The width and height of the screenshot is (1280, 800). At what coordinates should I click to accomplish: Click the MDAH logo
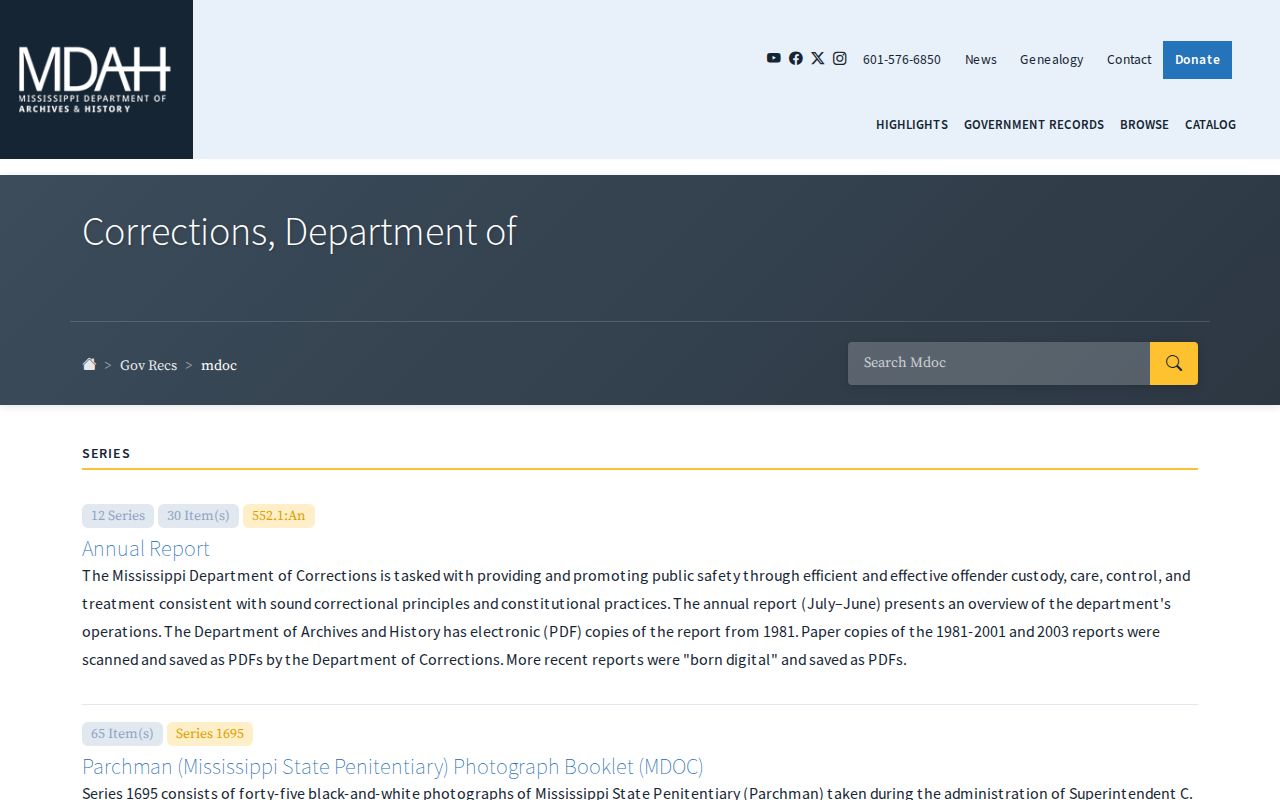[96, 79]
